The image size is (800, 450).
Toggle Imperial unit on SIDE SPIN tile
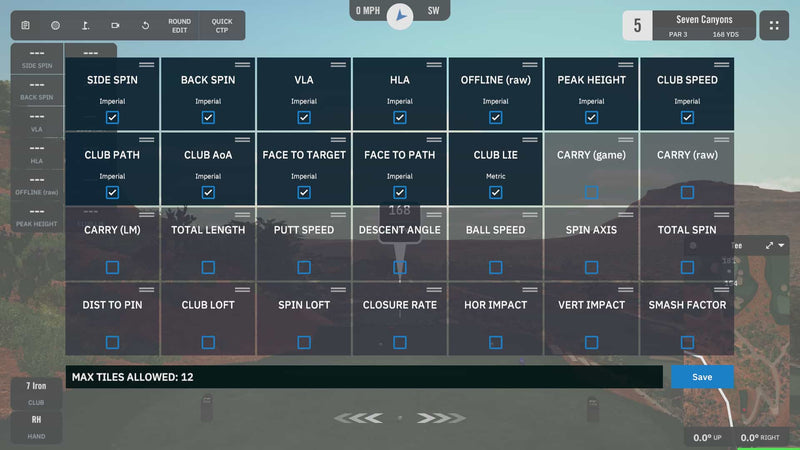112,102
